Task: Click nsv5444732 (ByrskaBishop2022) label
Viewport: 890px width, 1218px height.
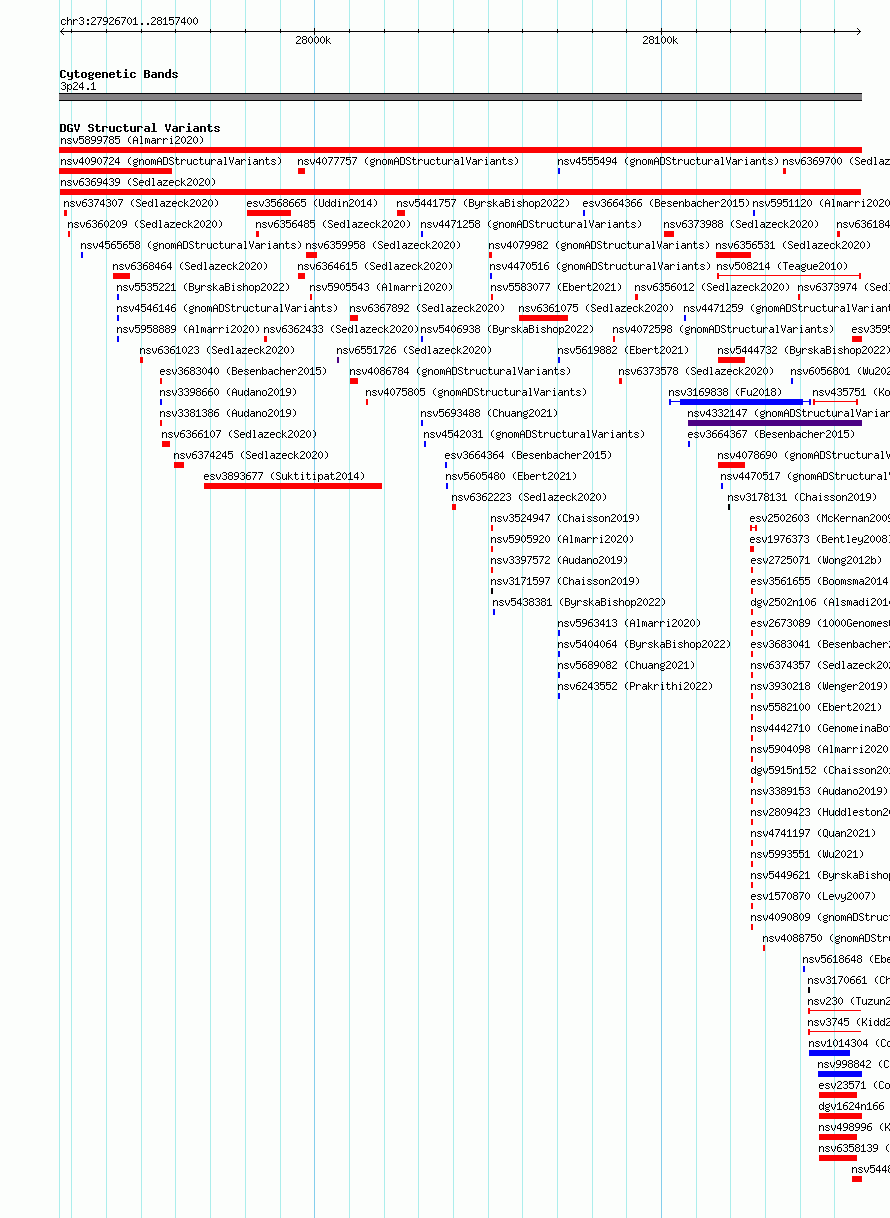Action: (x=803, y=350)
